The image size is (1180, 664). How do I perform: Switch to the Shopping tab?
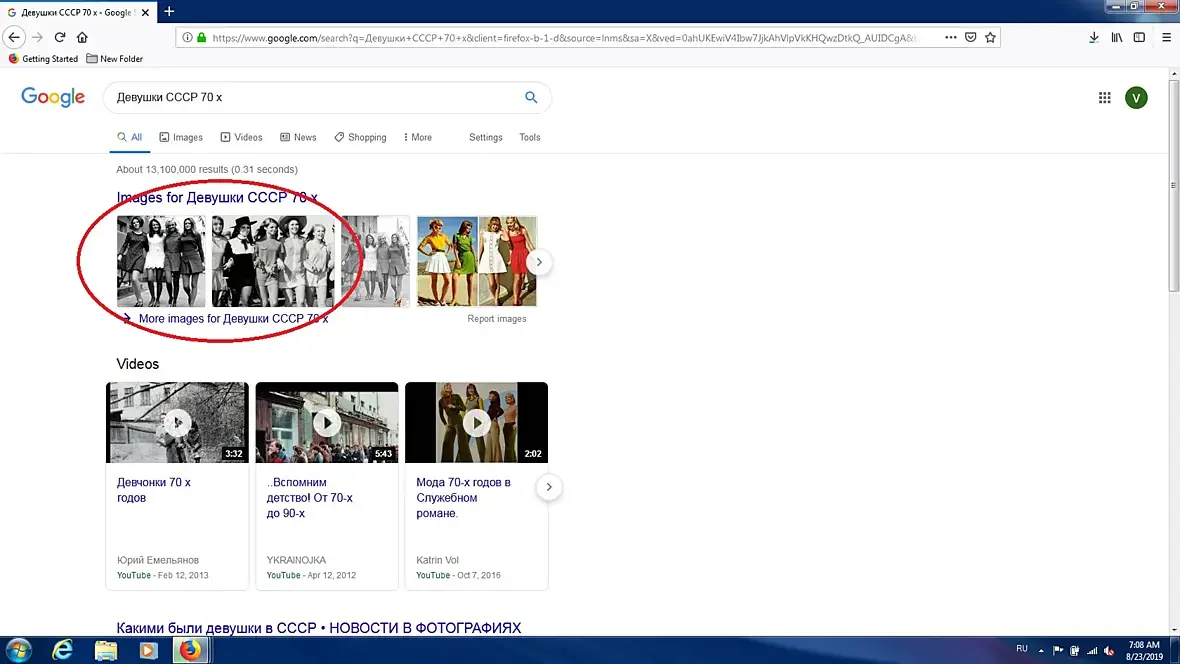(x=360, y=137)
